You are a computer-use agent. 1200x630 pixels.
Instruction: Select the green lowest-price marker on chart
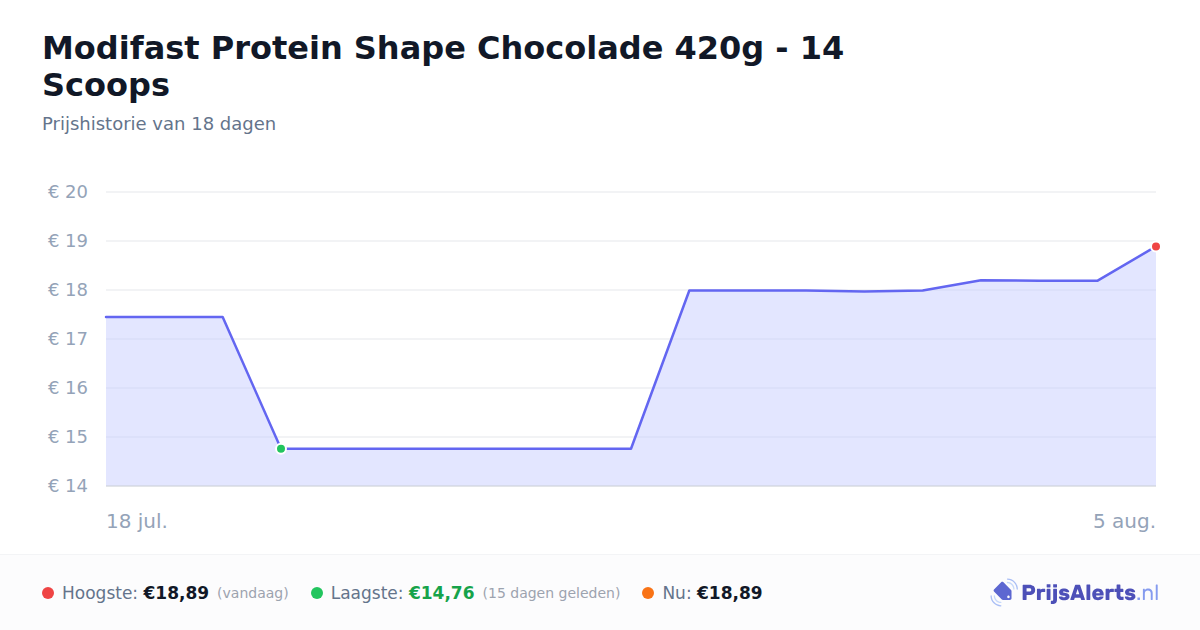click(x=281, y=449)
